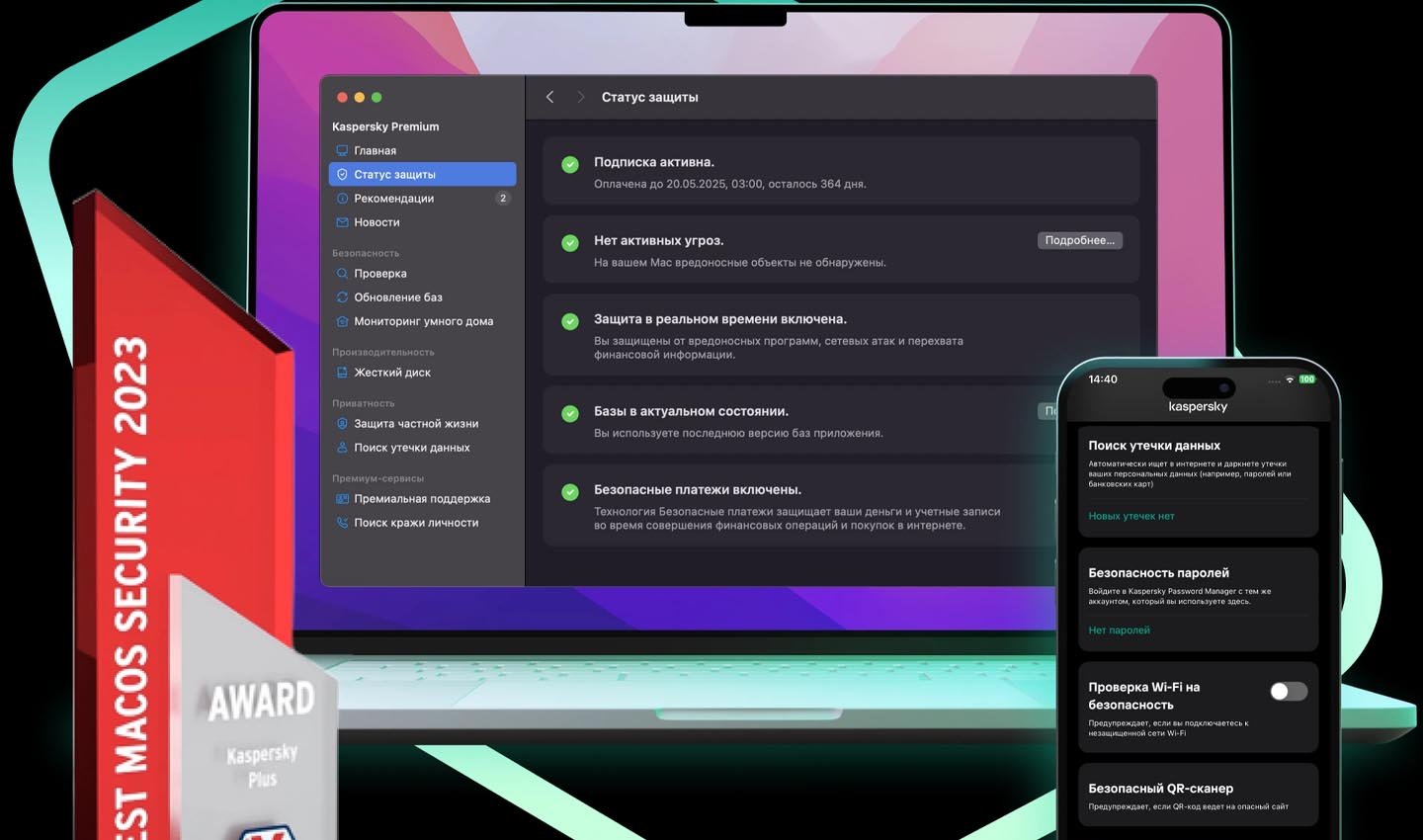Viewport: 1423px width, 840px height.
Task: Click the badge 2 next to Рекомендации
Action: [503, 199]
